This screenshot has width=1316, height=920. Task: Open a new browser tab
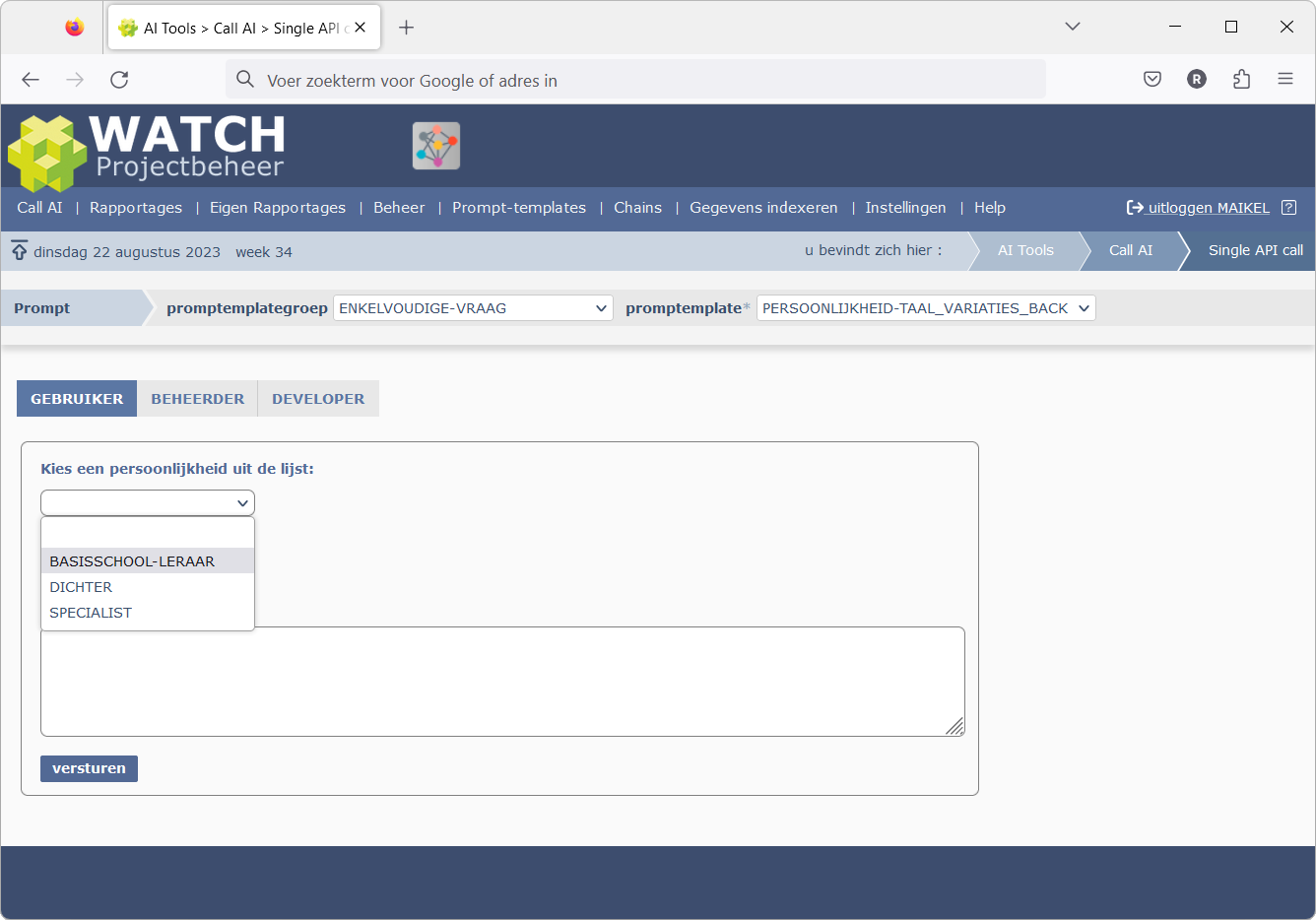click(406, 28)
